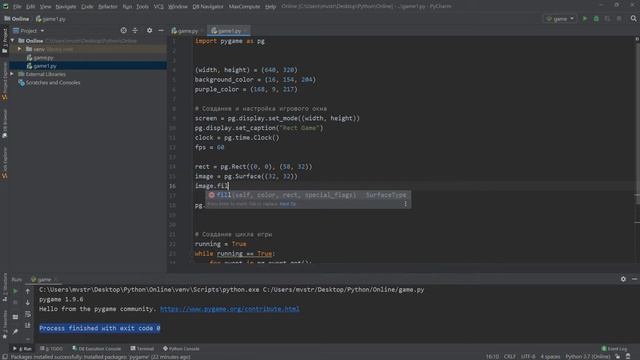Open the MaxCompute menu
The width and height of the screenshot is (640, 360).
pyautogui.click(x=244, y=7)
